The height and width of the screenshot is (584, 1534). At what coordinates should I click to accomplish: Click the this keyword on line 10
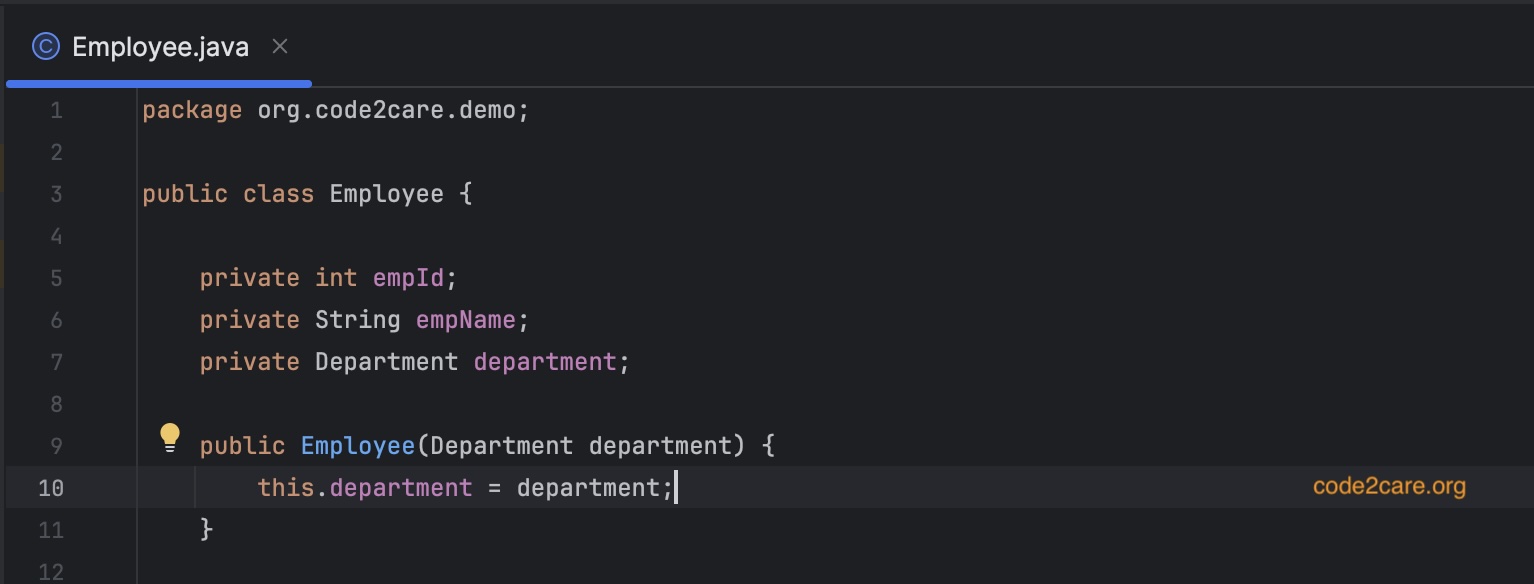click(285, 488)
